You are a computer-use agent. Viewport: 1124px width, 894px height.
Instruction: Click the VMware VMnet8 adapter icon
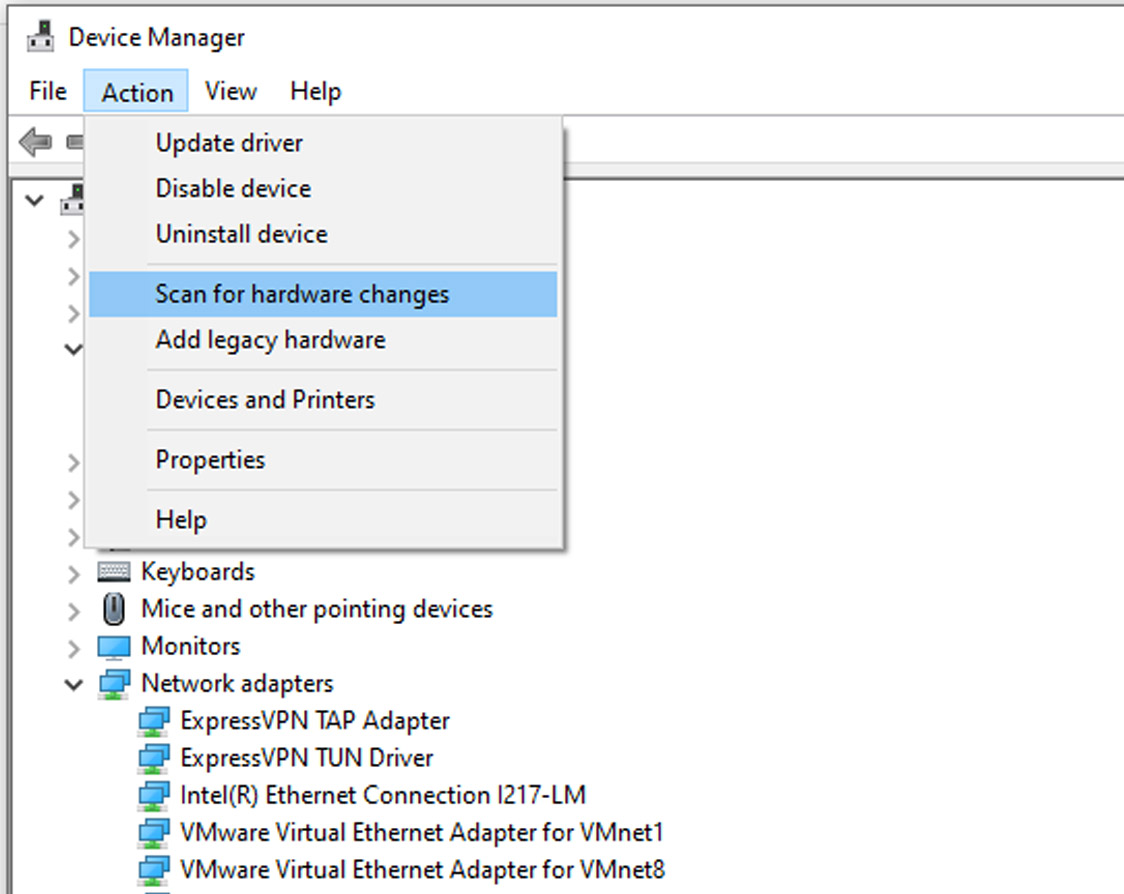(x=154, y=870)
